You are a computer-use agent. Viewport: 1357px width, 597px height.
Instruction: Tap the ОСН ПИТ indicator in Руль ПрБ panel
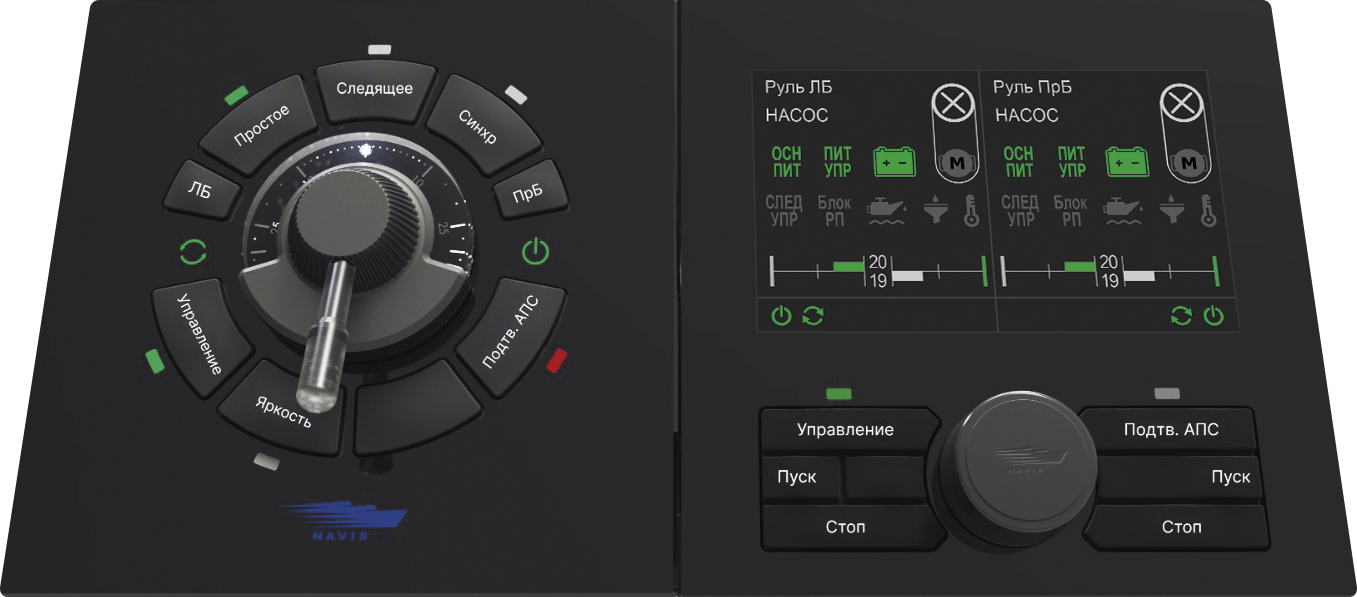[x=1018, y=161]
